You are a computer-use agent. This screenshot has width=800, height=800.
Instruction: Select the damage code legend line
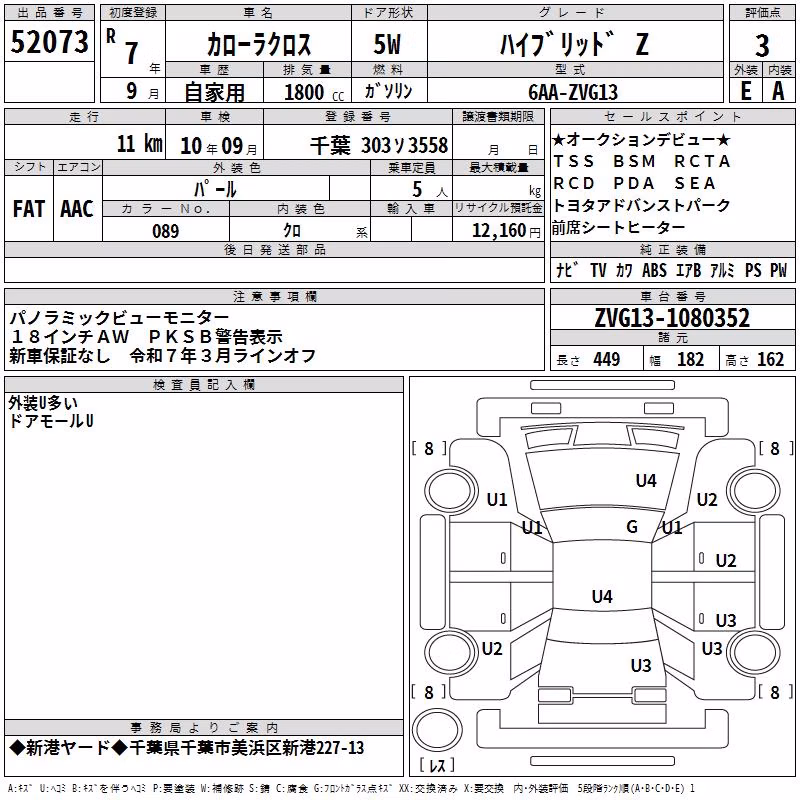[352, 789]
